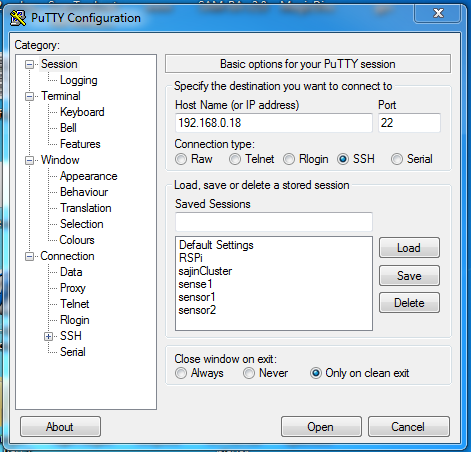Screen dimensions: 471x452
Task: Select the sensor1 saved session
Action: coord(197,297)
